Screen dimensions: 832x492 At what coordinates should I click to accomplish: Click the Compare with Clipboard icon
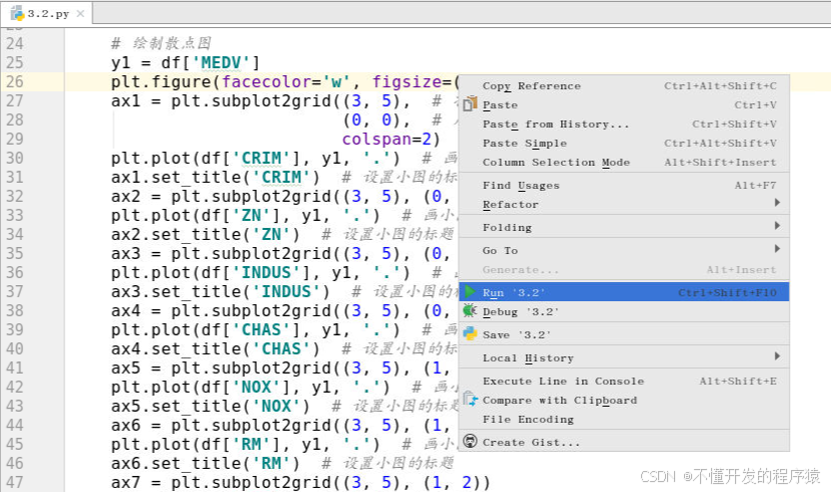[x=470, y=399]
